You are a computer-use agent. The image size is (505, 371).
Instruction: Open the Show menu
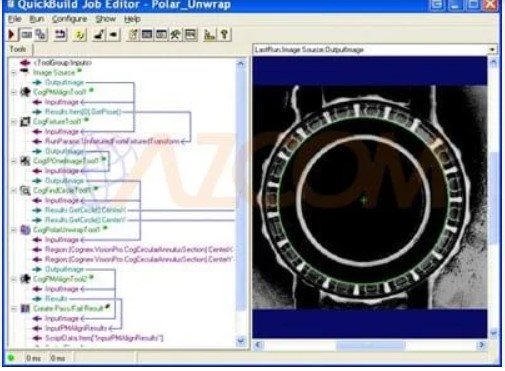(x=106, y=19)
